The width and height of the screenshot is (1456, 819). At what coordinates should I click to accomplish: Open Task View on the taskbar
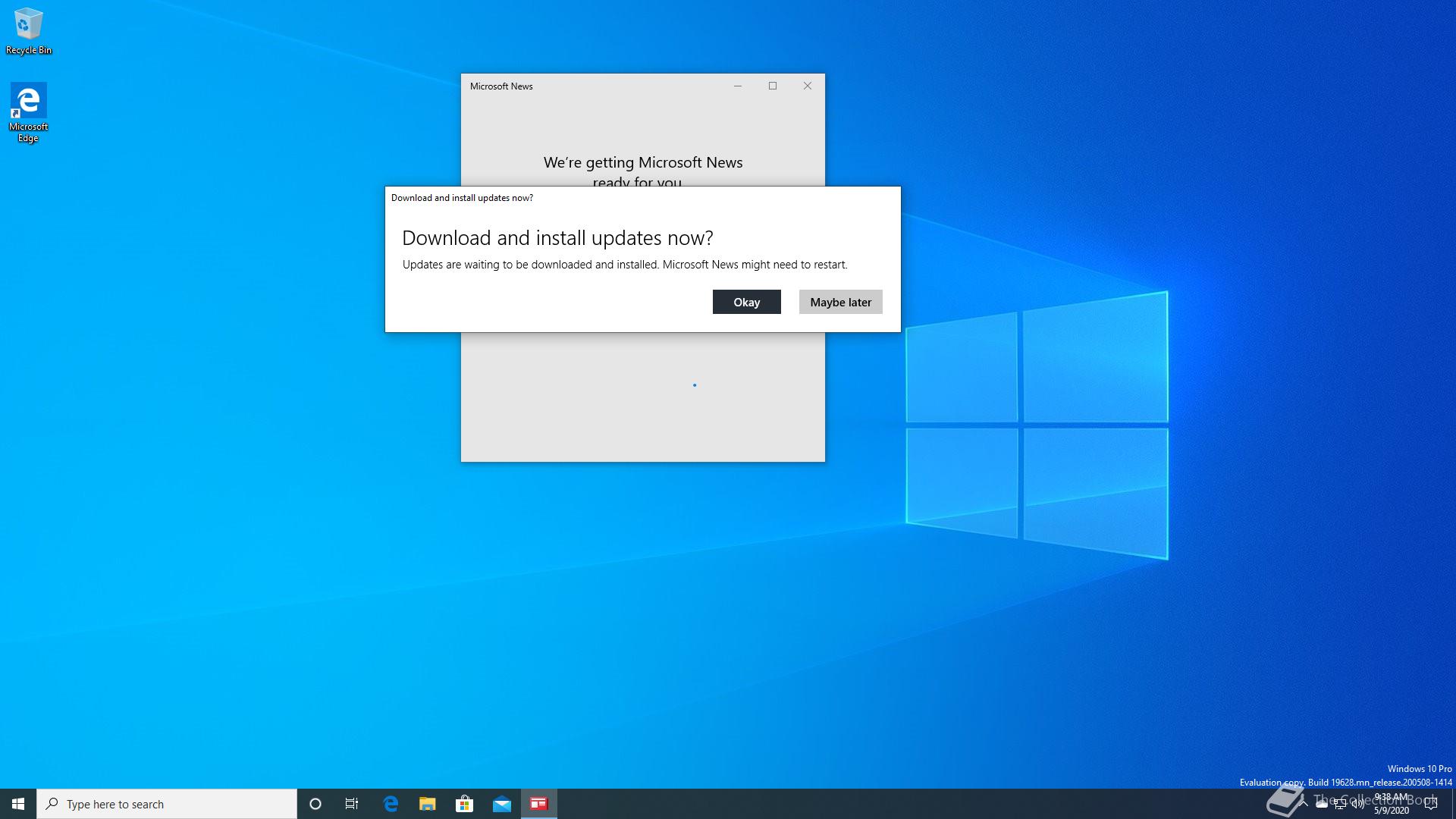click(x=352, y=804)
